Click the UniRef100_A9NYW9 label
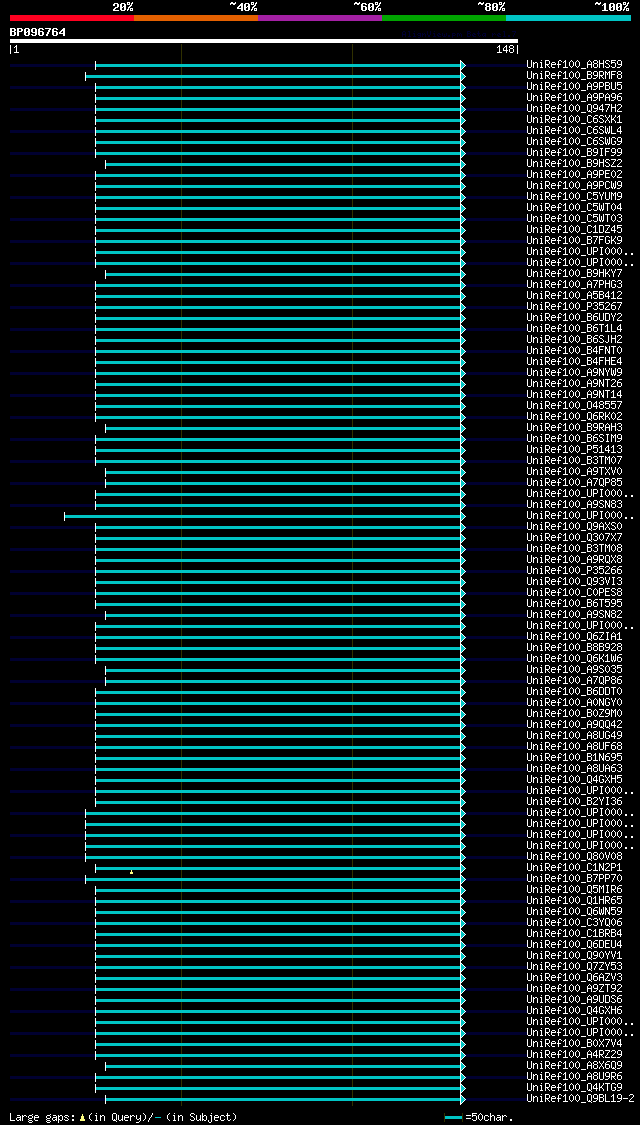 point(574,372)
